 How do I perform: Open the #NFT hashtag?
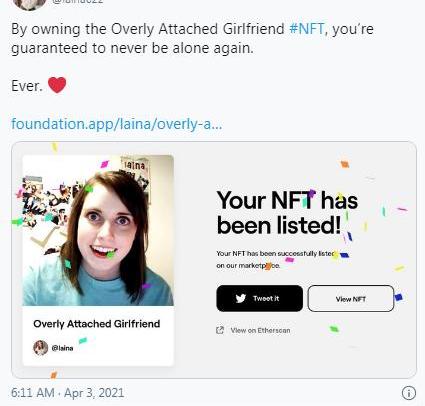pos(307,29)
